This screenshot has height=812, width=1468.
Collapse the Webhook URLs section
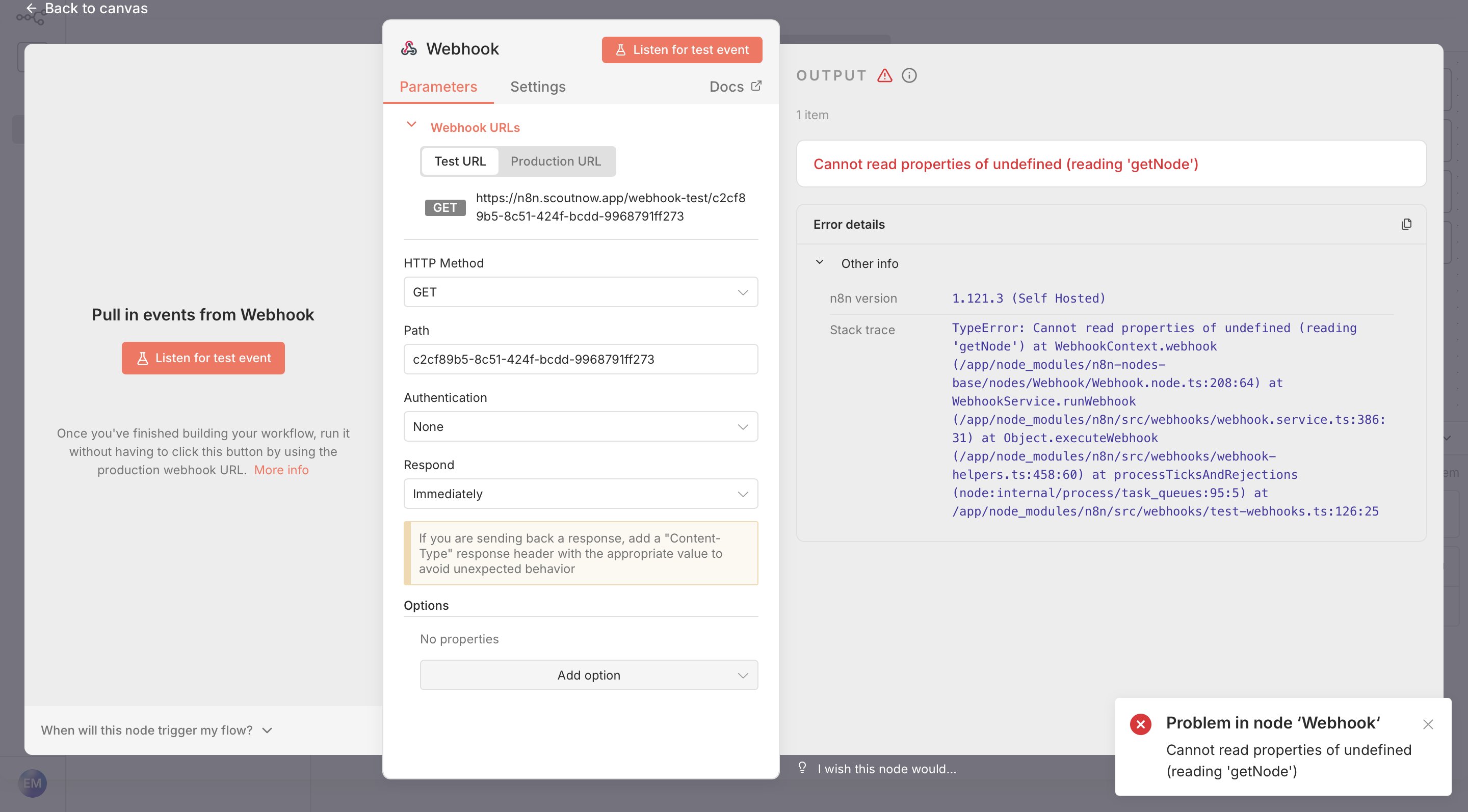pos(411,126)
